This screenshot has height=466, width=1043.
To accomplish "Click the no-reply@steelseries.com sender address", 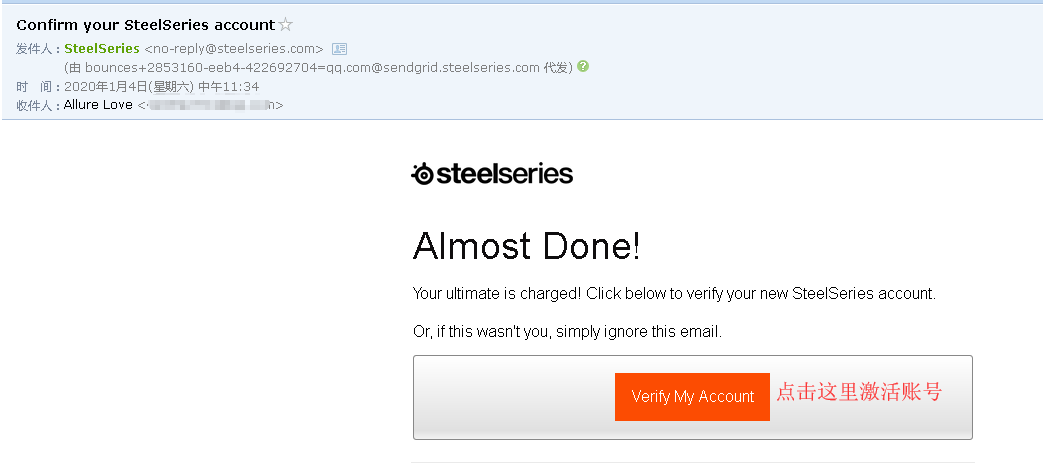I will (x=234, y=48).
